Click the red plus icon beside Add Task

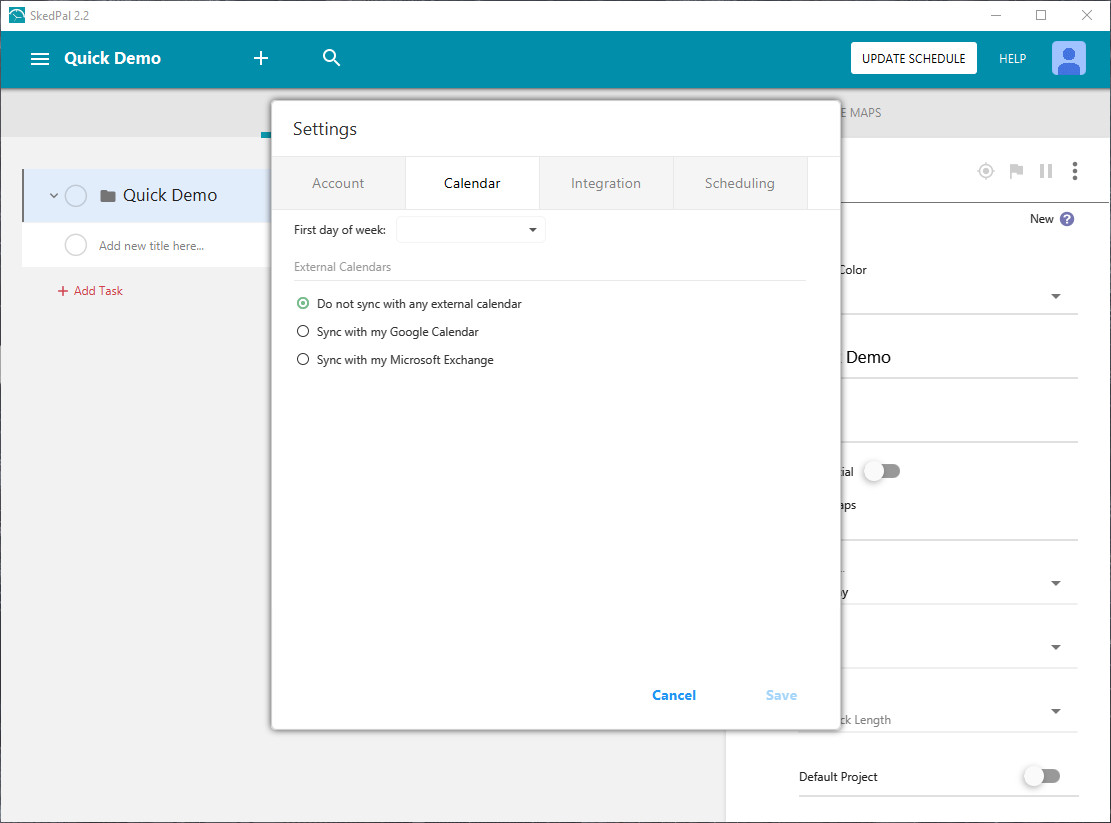click(x=62, y=291)
